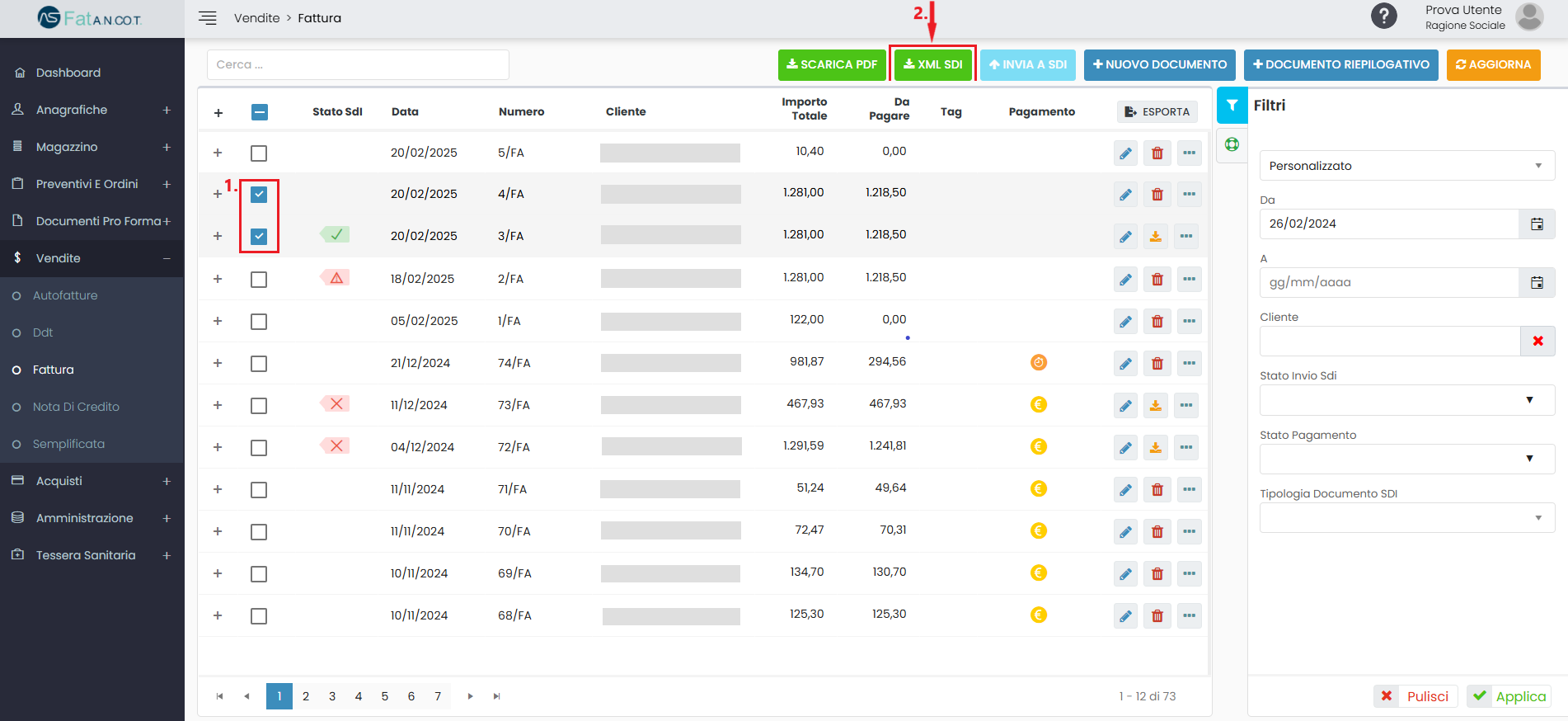Open the filter funnel panel icon
Image resolution: width=1568 pixels, height=721 pixels.
pos(1232,106)
